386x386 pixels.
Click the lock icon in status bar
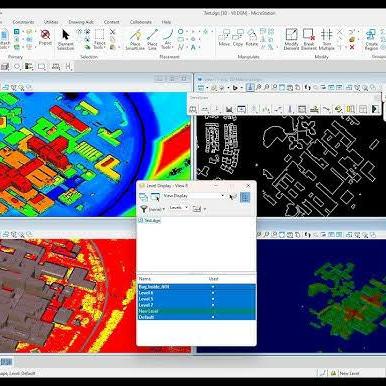pos(333,373)
